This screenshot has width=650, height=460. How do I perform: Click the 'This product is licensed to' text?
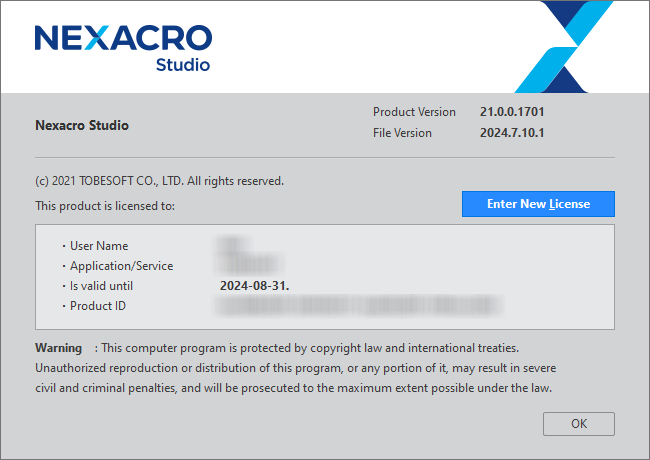click(x=105, y=206)
